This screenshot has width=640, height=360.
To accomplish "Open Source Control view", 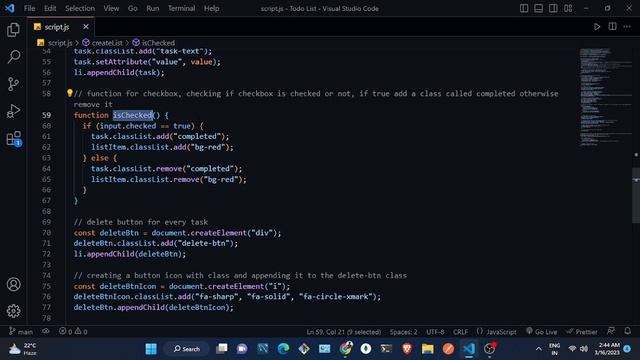I will click(13, 84).
